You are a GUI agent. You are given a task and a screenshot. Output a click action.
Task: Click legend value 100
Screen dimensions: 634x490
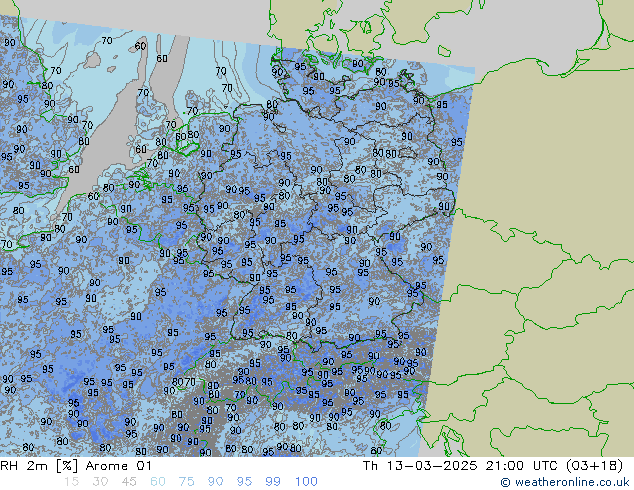(306, 482)
